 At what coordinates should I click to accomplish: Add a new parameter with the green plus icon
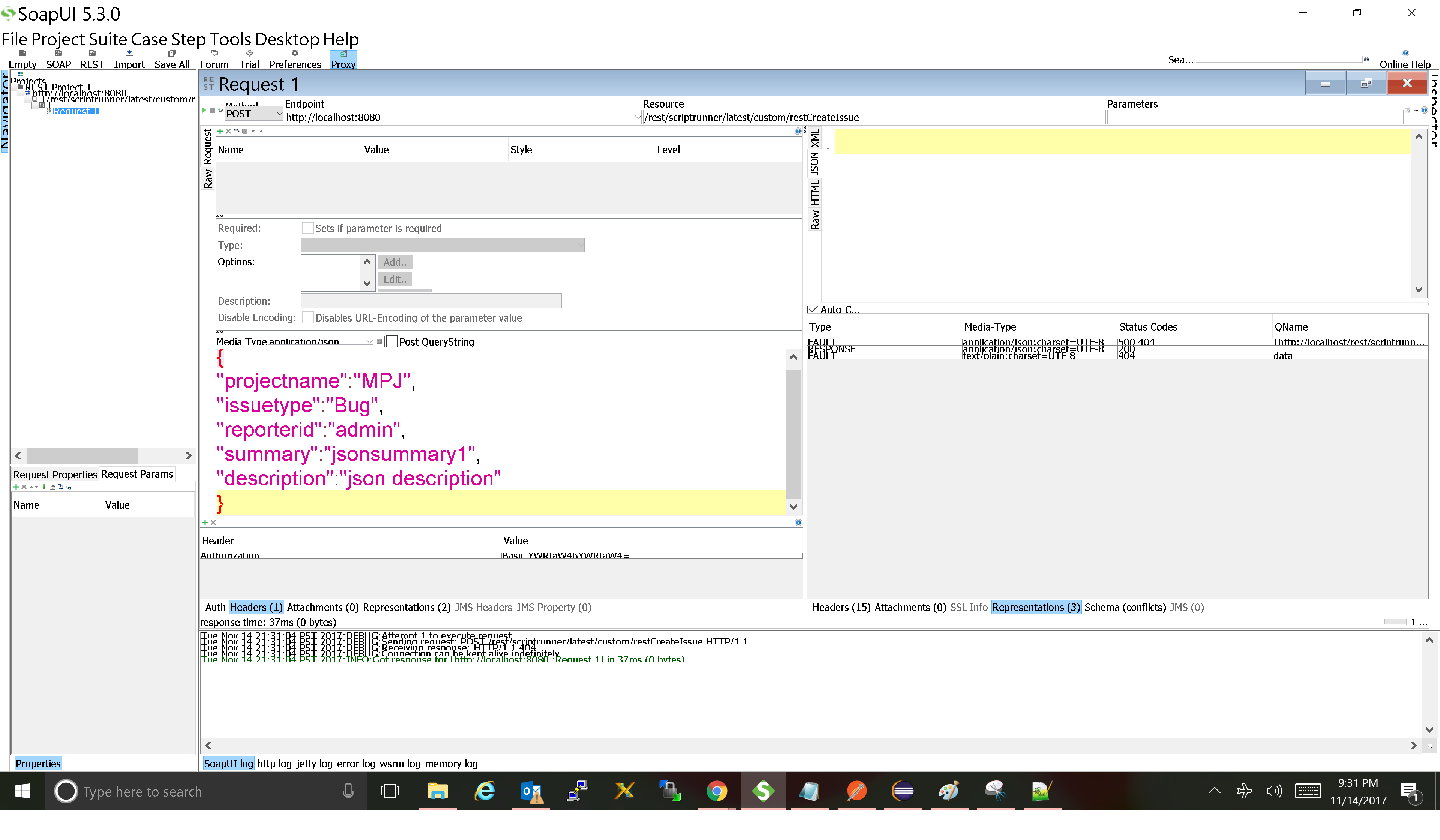pyautogui.click(x=220, y=131)
